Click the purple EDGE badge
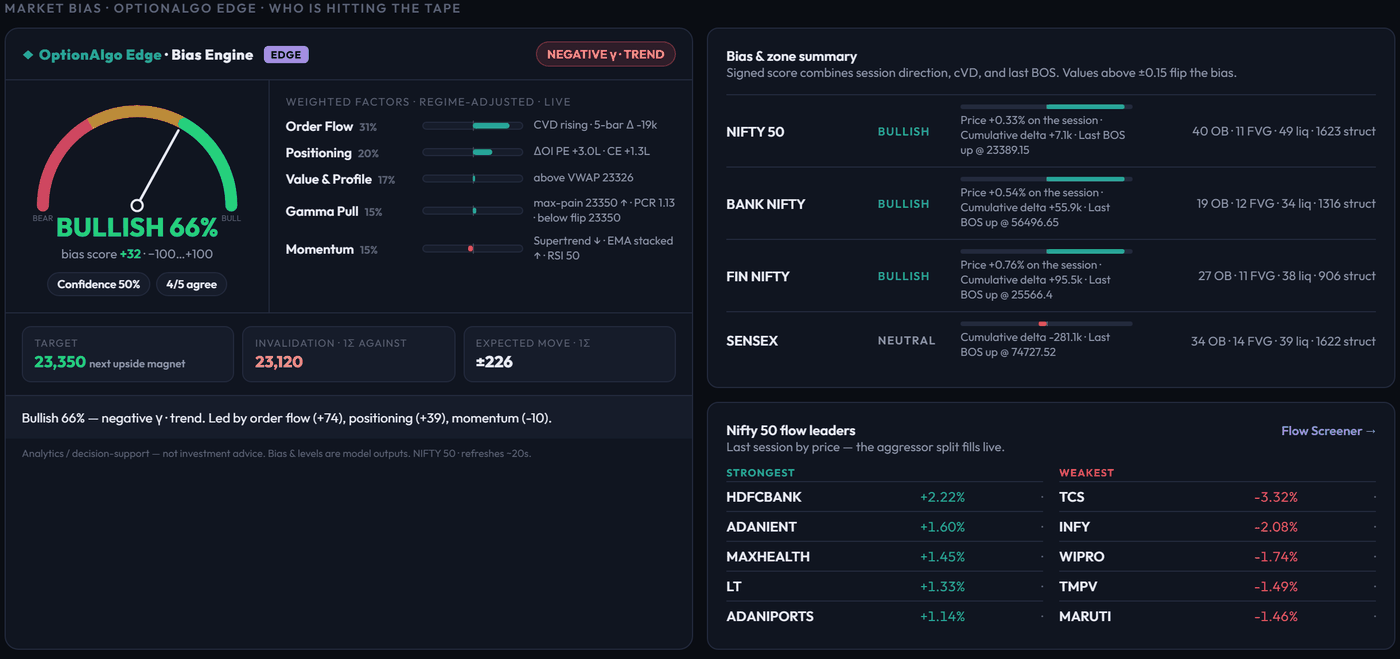The width and height of the screenshot is (1400, 659). coord(286,55)
